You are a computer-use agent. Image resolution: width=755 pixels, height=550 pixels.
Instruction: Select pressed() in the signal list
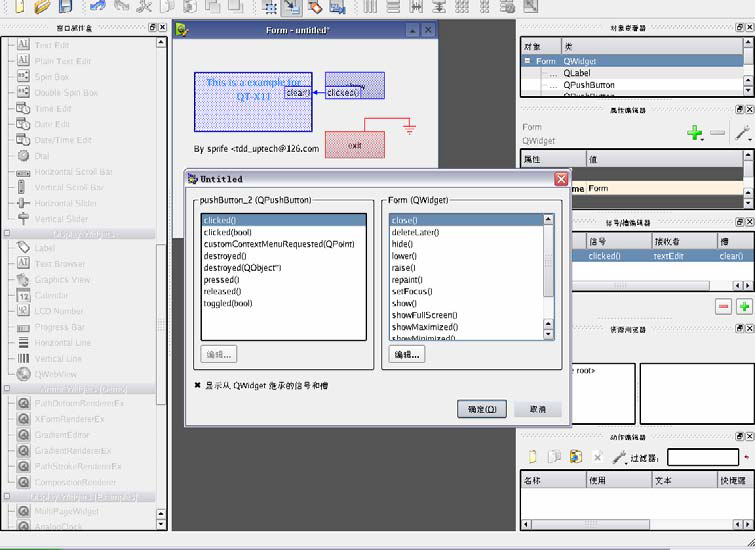tap(222, 279)
